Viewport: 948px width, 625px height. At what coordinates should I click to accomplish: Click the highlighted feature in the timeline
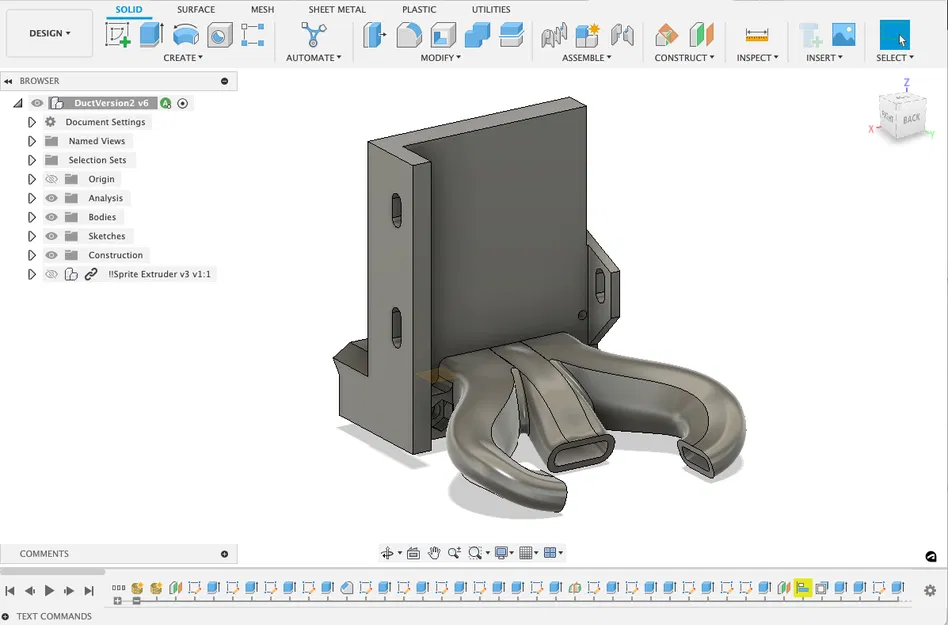point(803,588)
